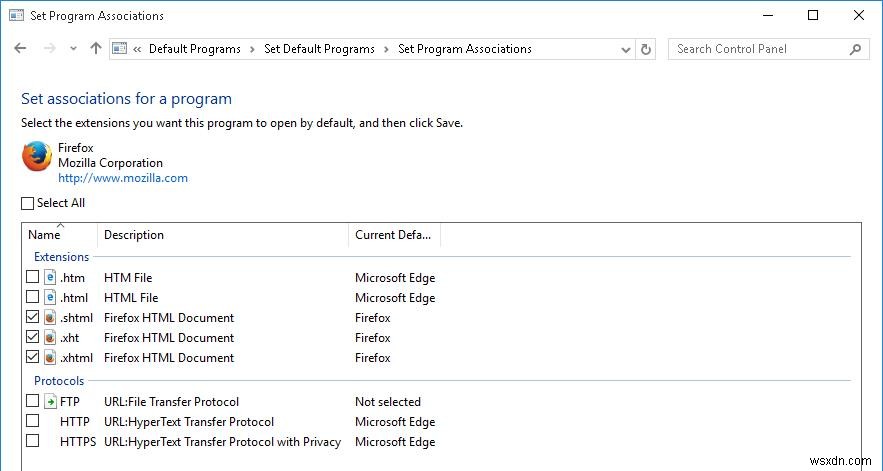
Task: Maximize the Set Program Associations window
Action: coord(813,15)
